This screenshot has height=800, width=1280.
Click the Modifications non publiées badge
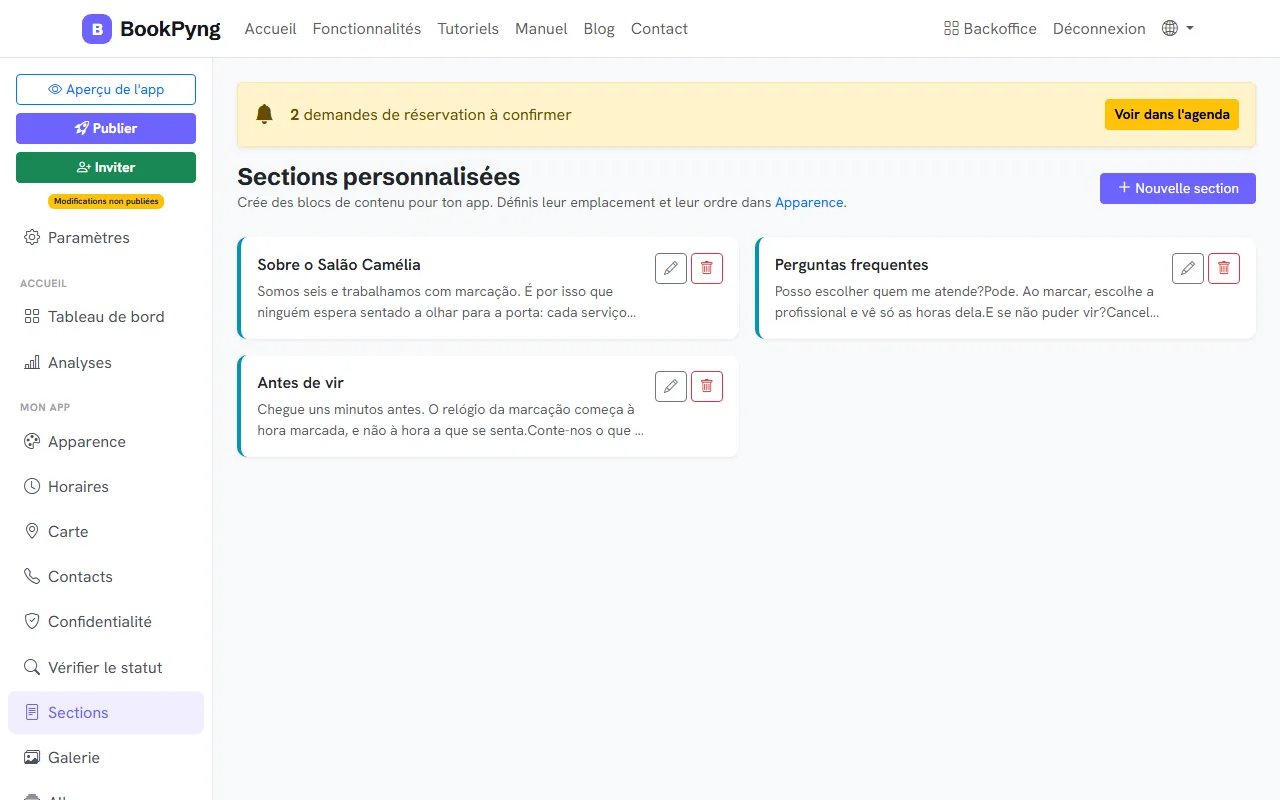[106, 201]
